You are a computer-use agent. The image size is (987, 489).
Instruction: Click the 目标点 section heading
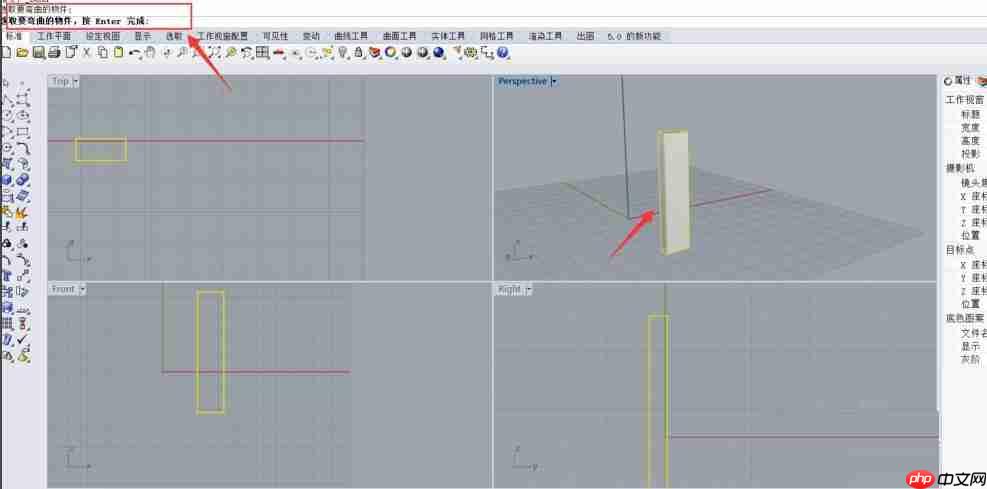960,250
